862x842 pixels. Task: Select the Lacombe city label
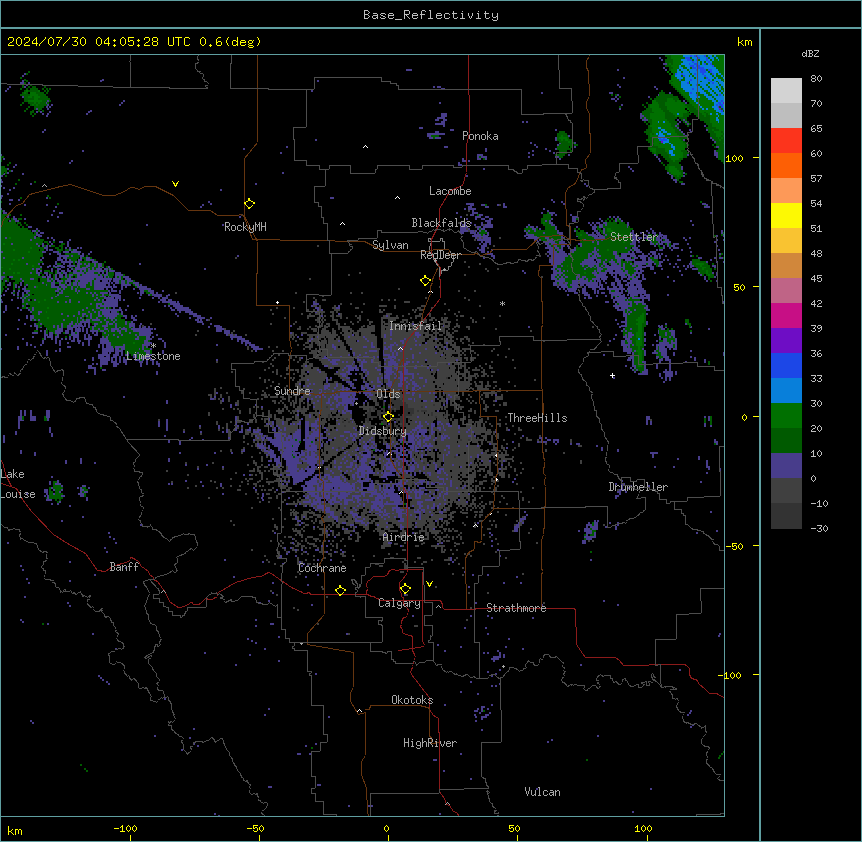point(450,191)
